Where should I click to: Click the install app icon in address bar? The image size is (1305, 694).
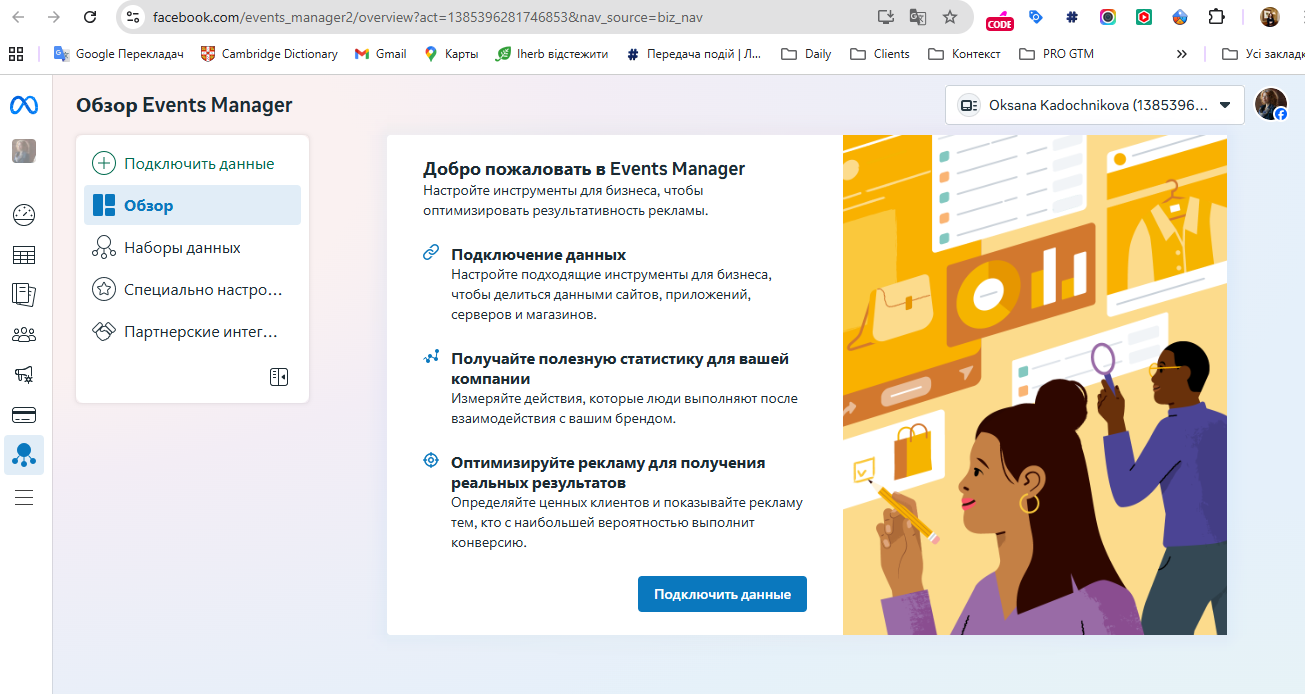point(885,17)
